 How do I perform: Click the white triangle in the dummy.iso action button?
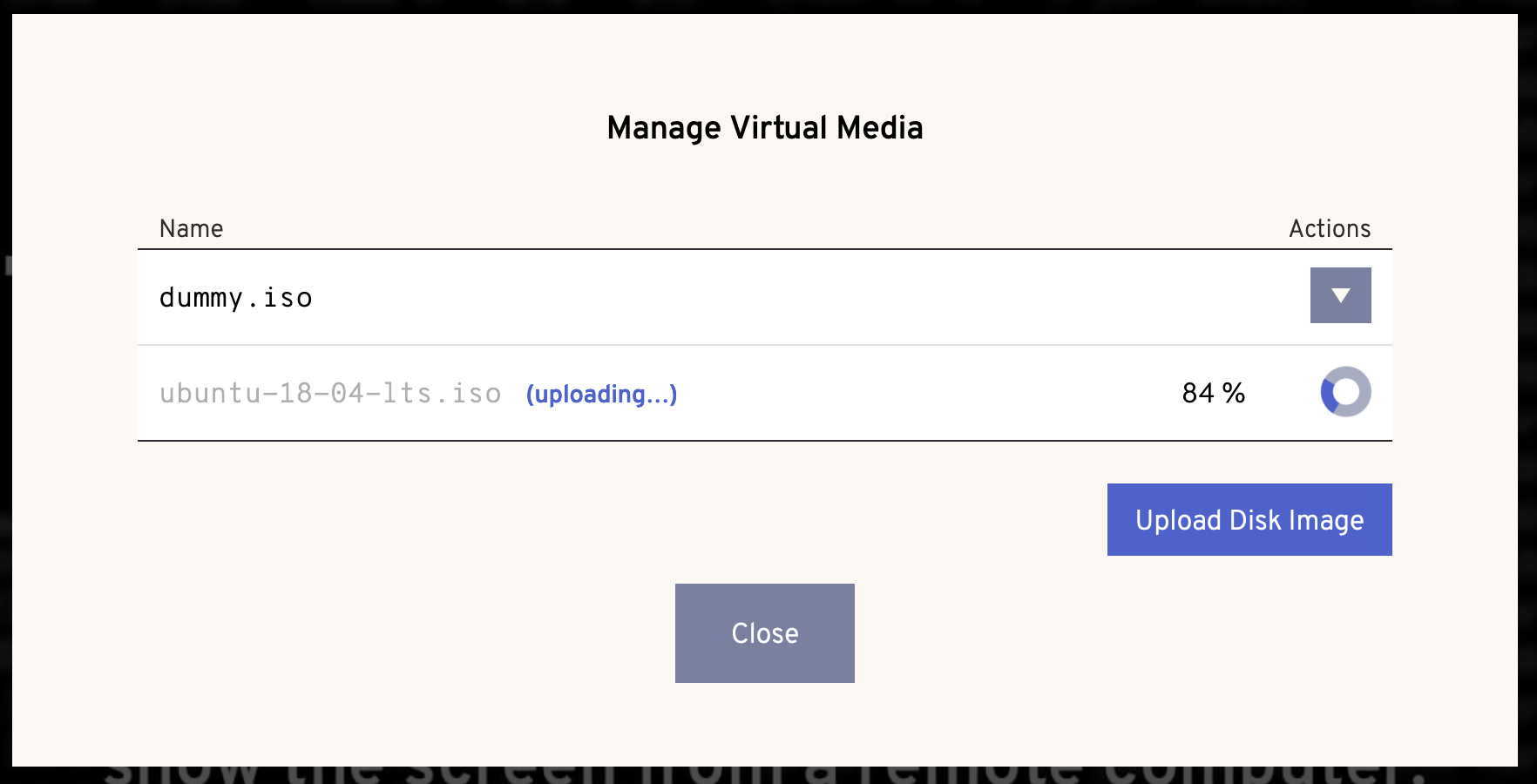(1341, 295)
